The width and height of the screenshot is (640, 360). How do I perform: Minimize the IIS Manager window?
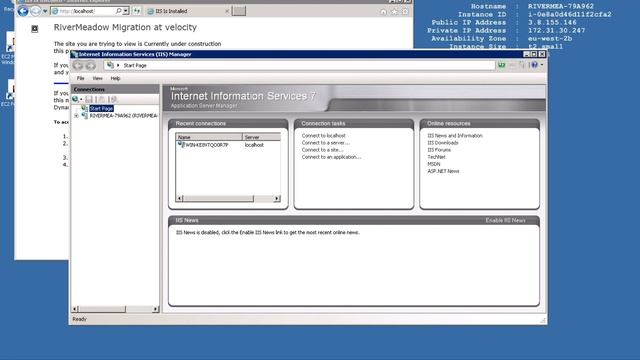(x=527, y=54)
